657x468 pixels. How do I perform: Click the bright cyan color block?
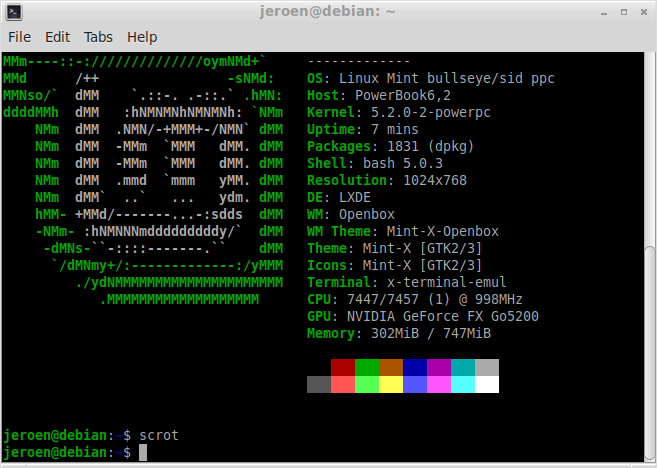coord(463,384)
